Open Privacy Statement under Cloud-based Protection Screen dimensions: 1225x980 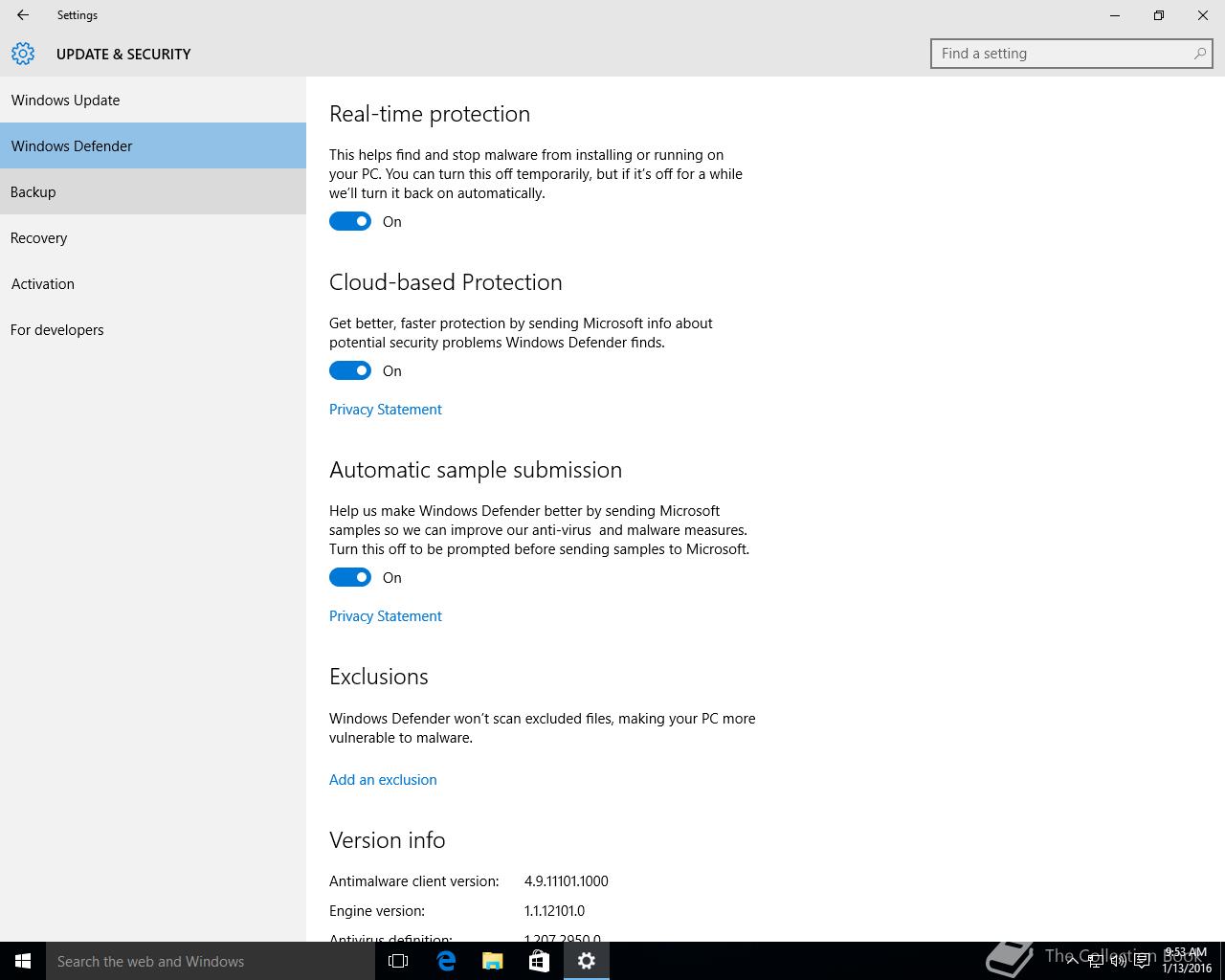point(385,409)
